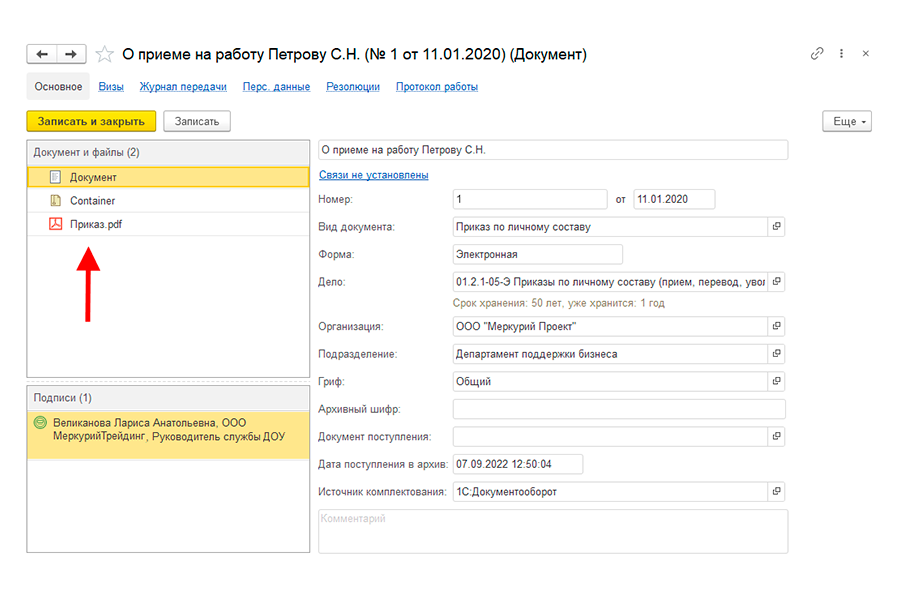Click the document icon beside Документ
This screenshot has height=600, width=900.
pos(55,177)
